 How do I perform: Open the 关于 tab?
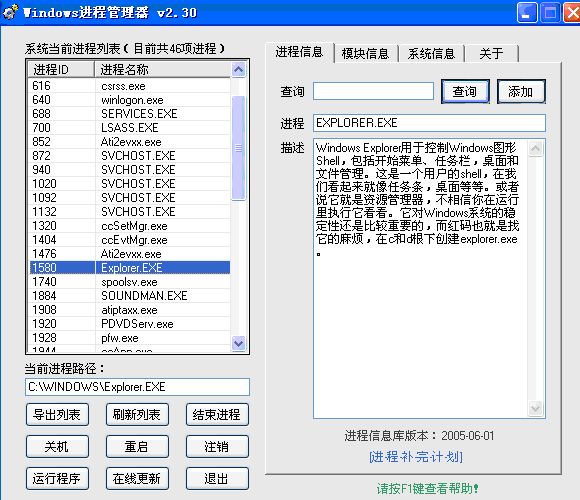tap(492, 54)
